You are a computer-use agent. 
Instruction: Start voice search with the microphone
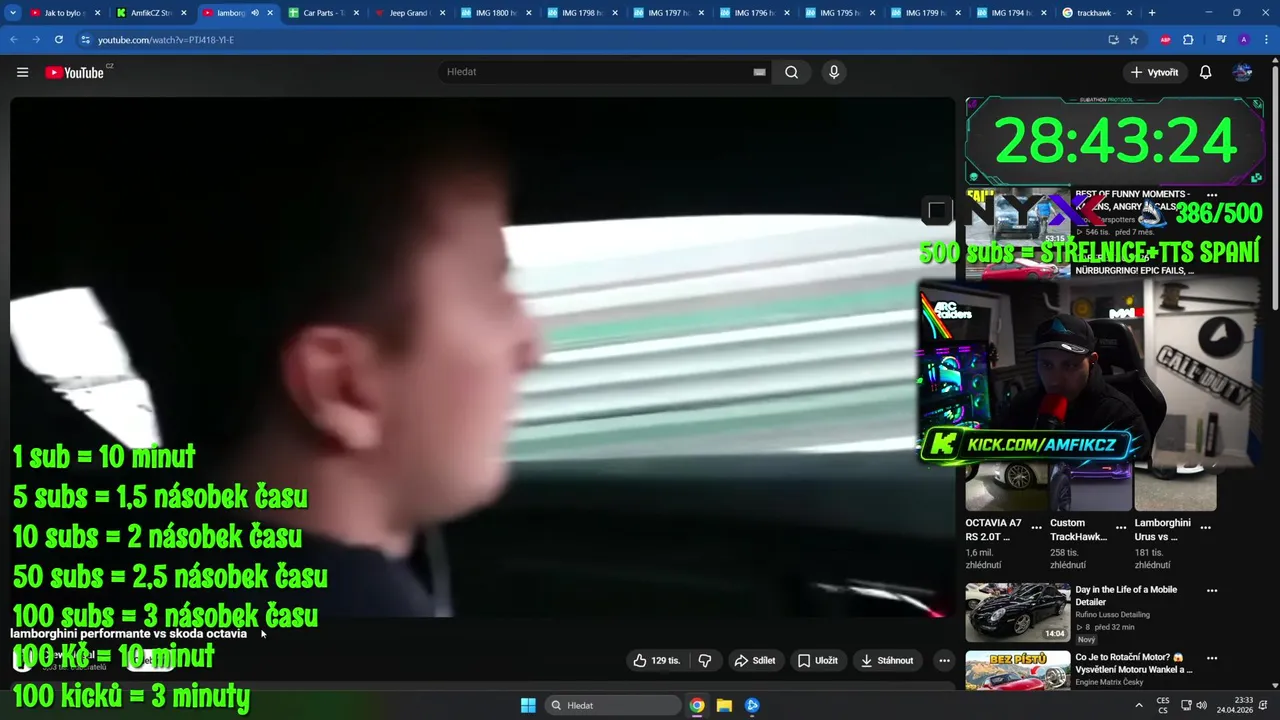pos(834,72)
